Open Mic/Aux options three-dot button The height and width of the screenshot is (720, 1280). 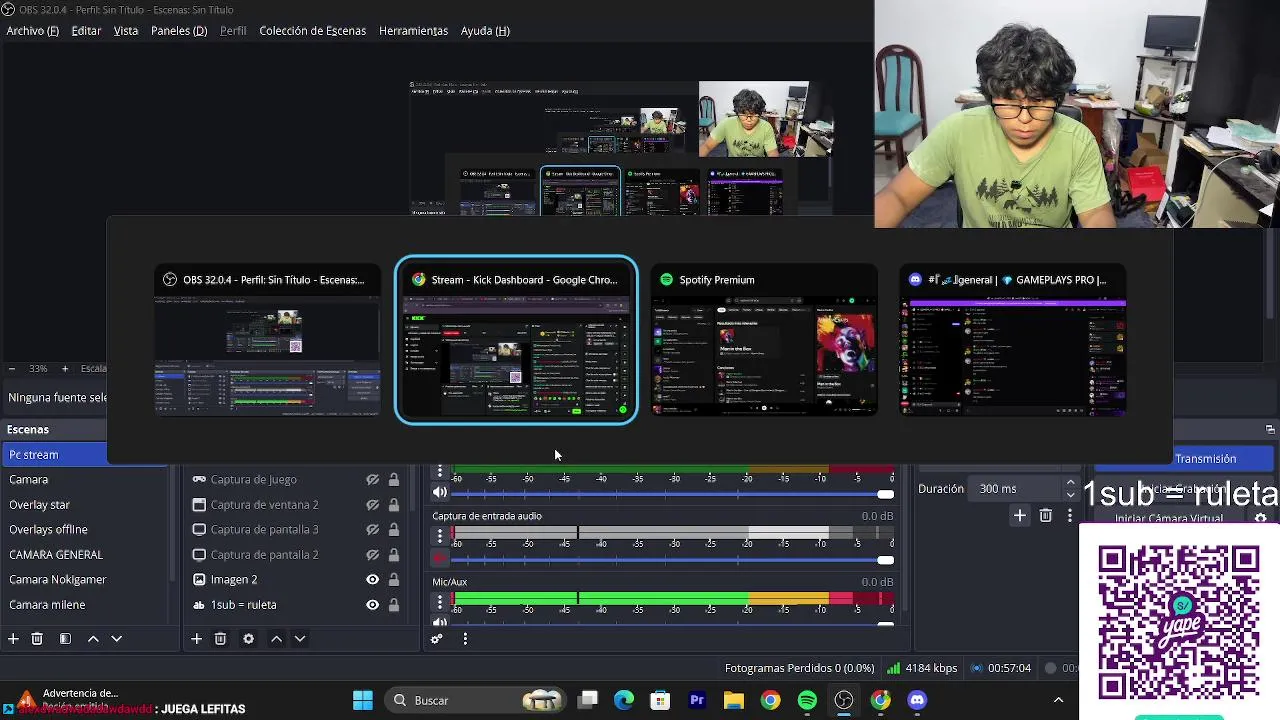[x=439, y=602]
